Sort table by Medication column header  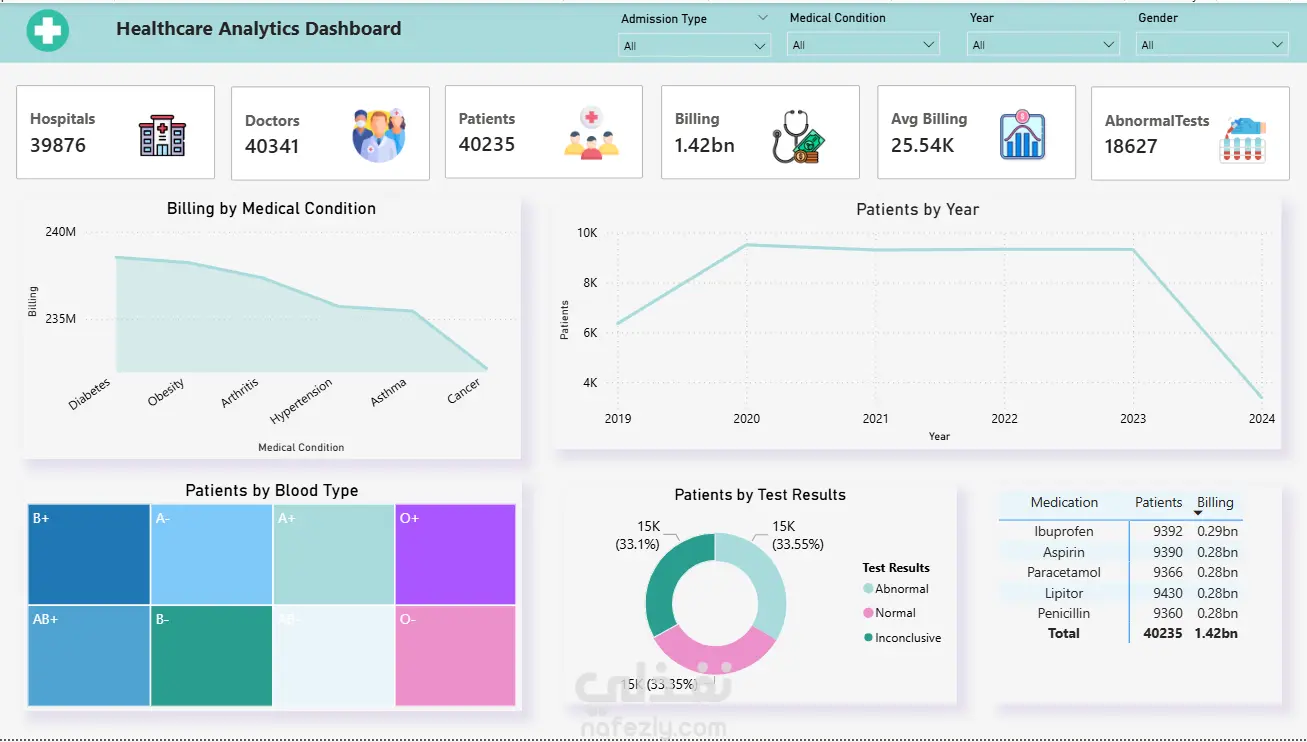(1064, 503)
